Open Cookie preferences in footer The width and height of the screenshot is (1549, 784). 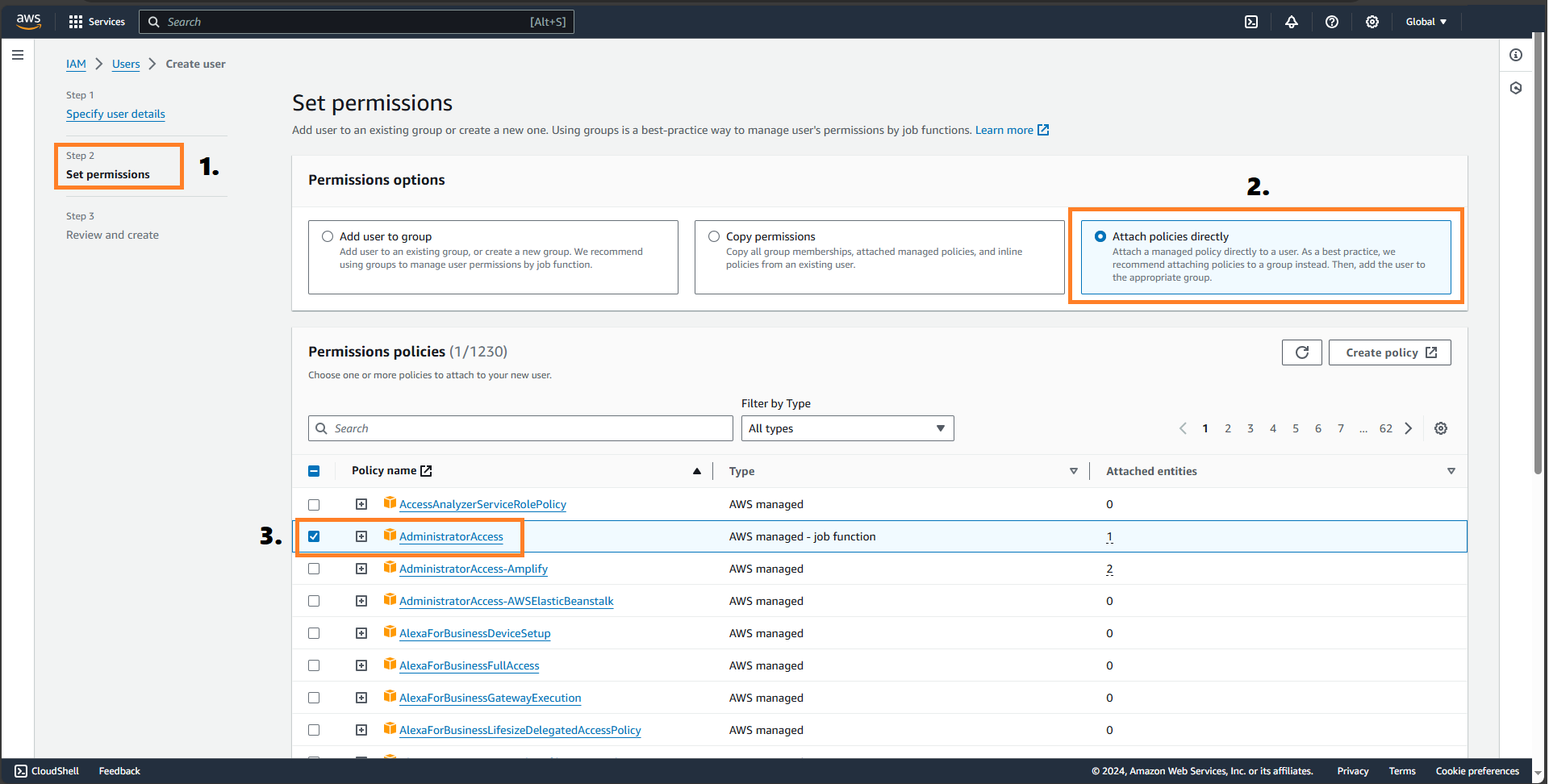(1477, 771)
